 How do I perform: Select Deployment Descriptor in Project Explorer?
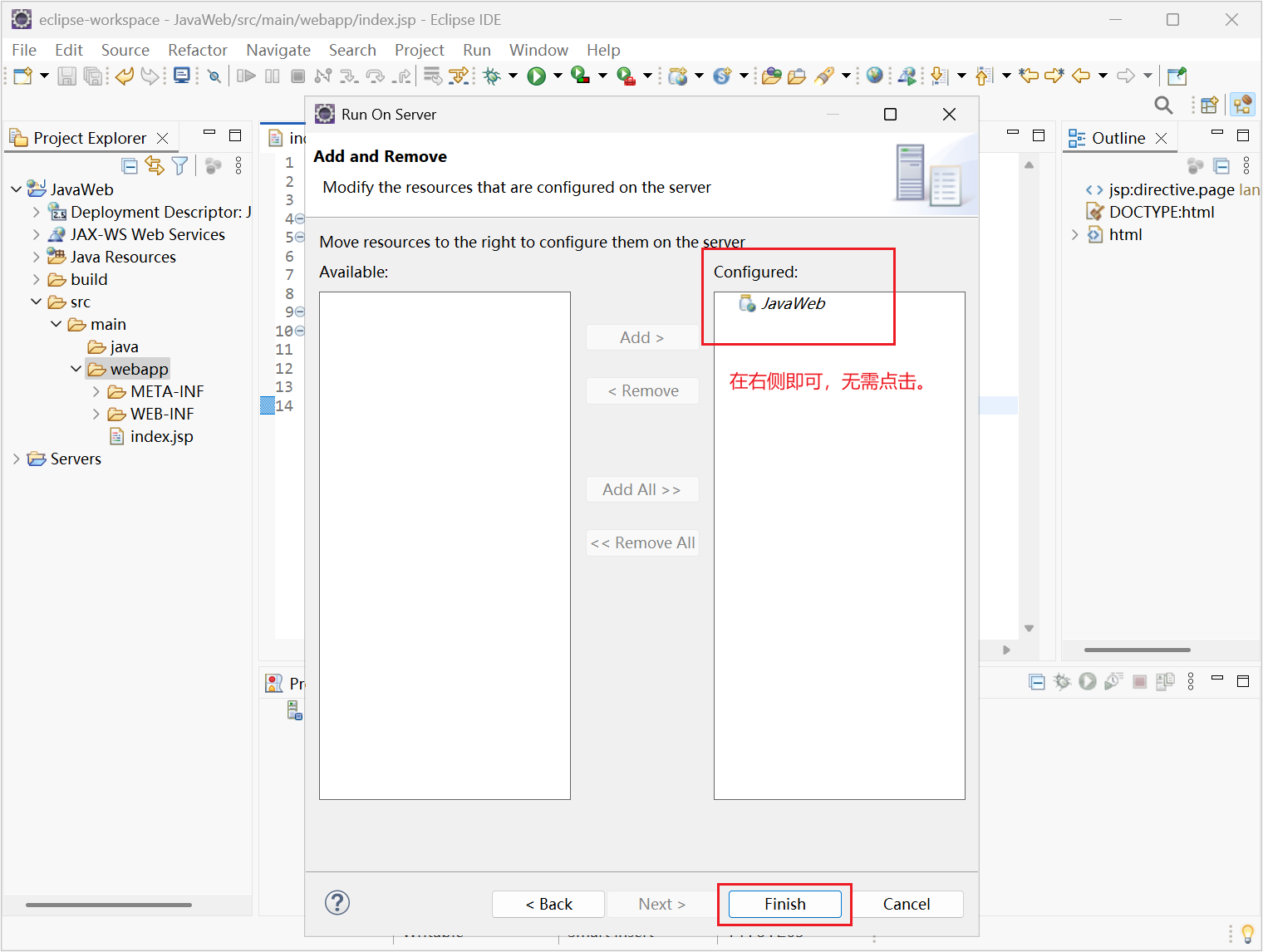[x=150, y=212]
